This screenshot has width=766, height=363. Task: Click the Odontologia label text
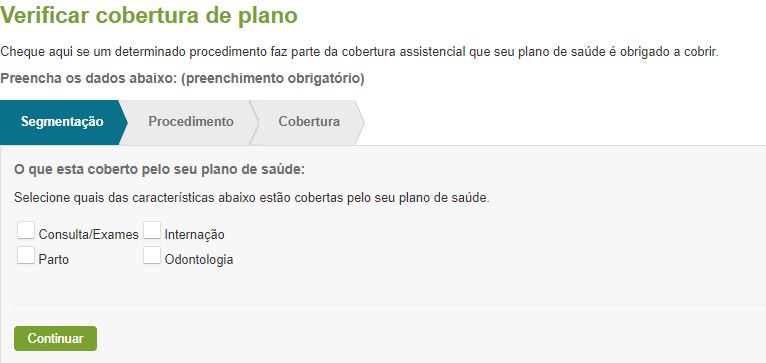tap(199, 260)
